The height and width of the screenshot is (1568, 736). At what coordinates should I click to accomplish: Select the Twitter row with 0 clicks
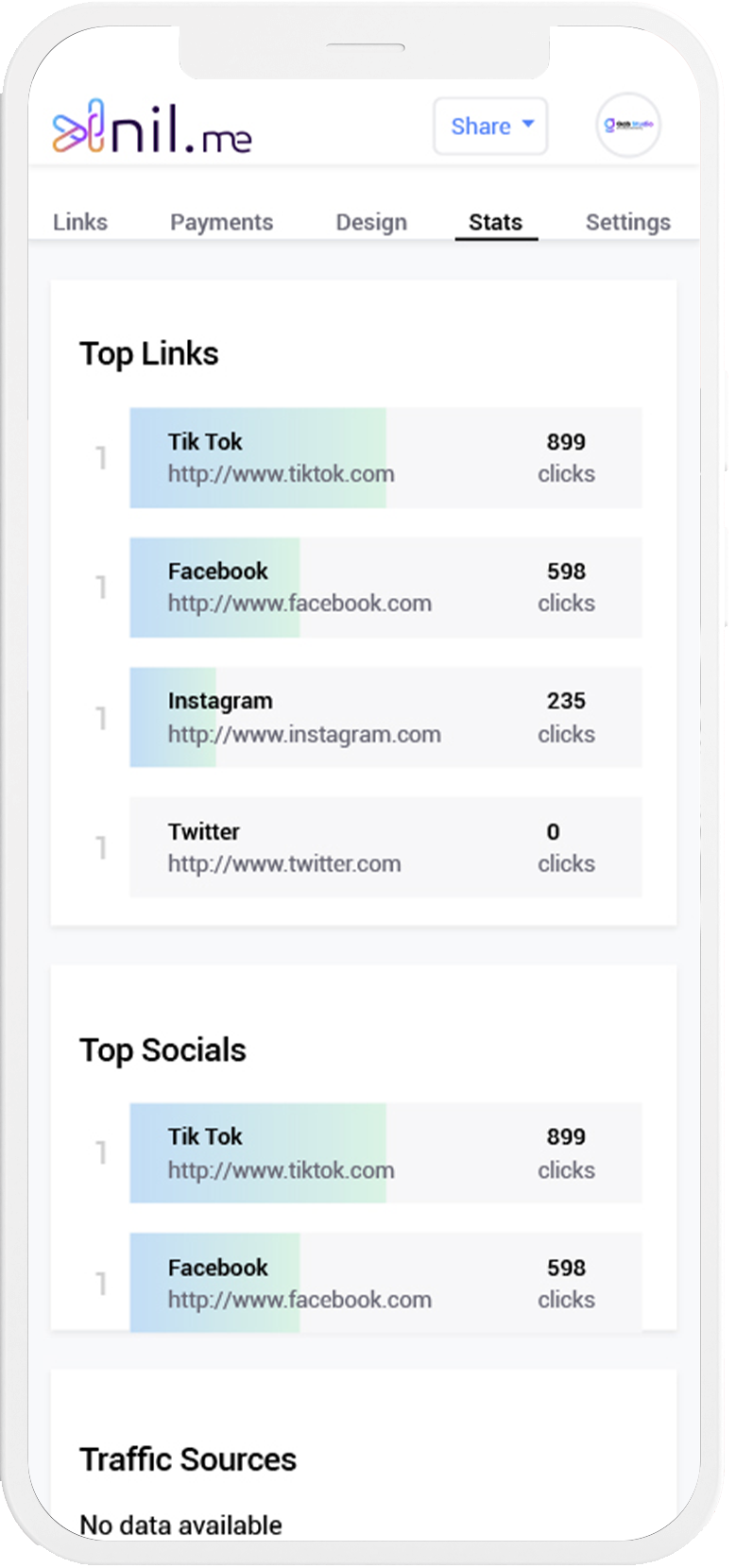pyautogui.click(x=385, y=847)
